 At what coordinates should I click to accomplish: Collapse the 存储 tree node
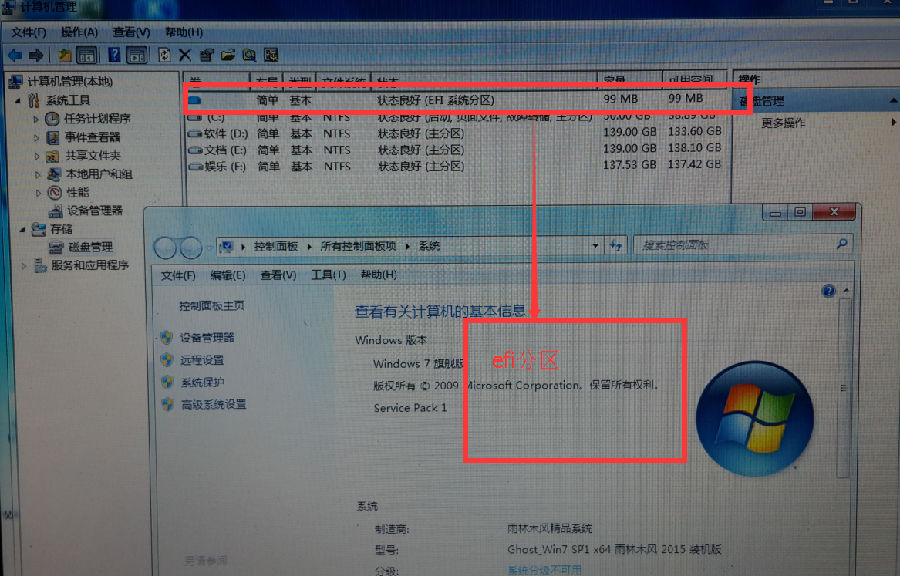[22, 229]
